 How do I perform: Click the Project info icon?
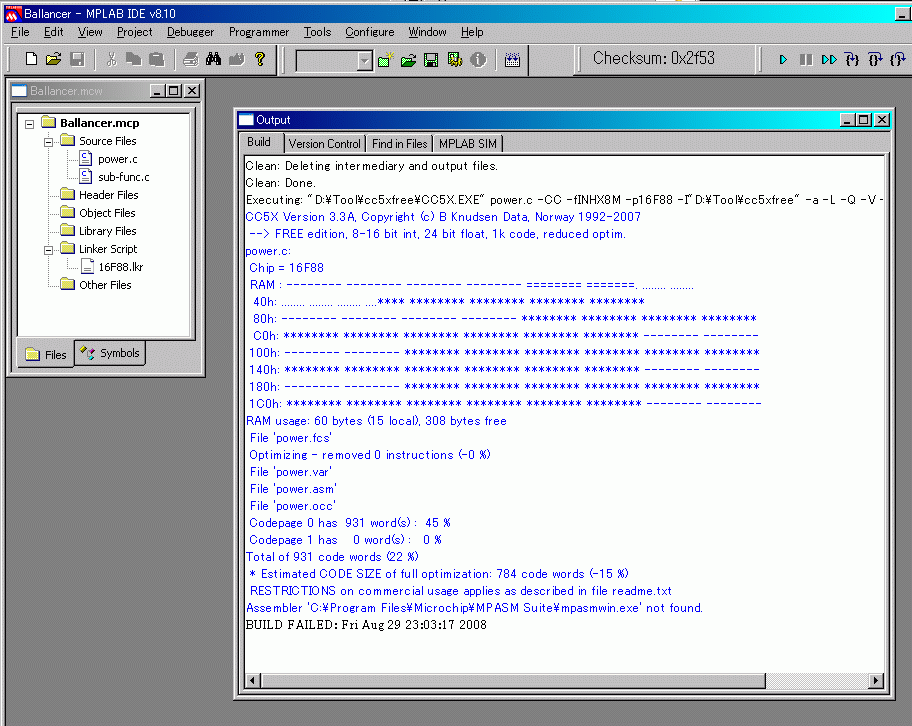tap(478, 59)
